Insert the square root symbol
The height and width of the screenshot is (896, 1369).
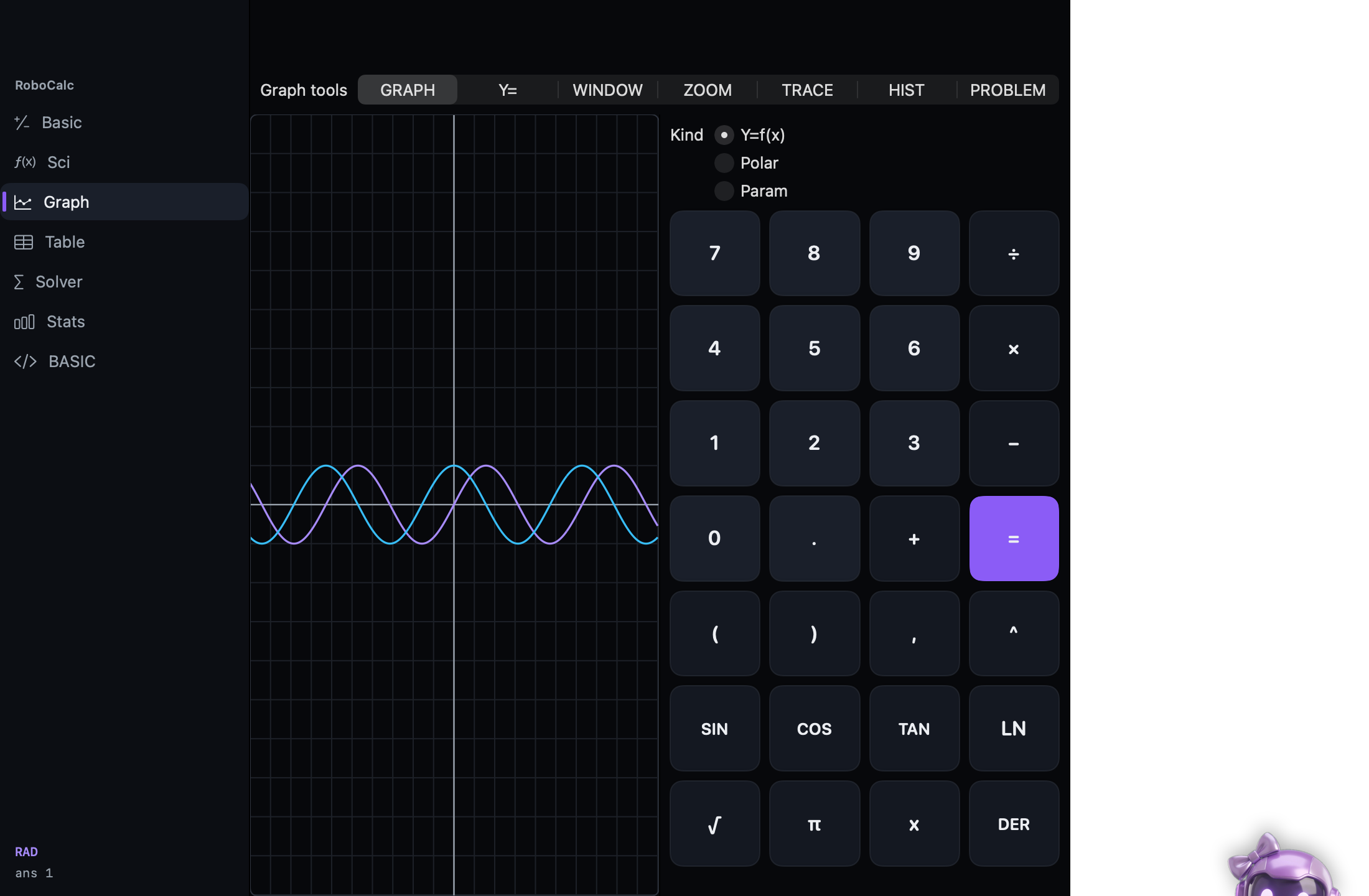click(714, 824)
